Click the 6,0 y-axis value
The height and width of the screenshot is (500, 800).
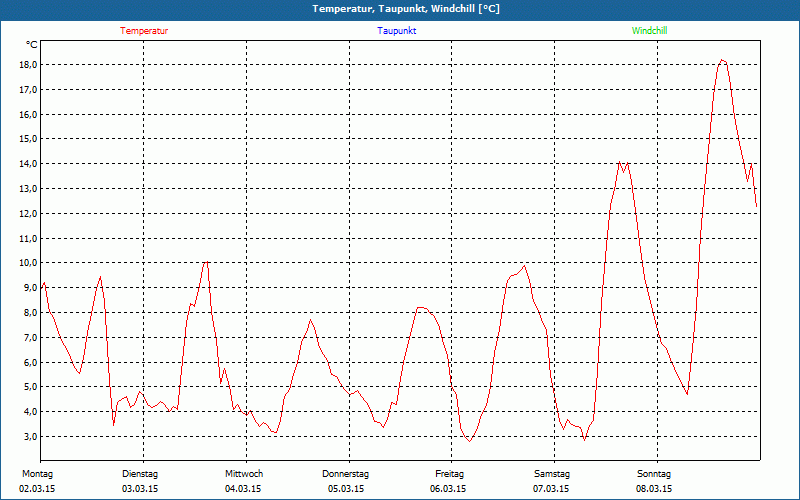[x=30, y=362]
